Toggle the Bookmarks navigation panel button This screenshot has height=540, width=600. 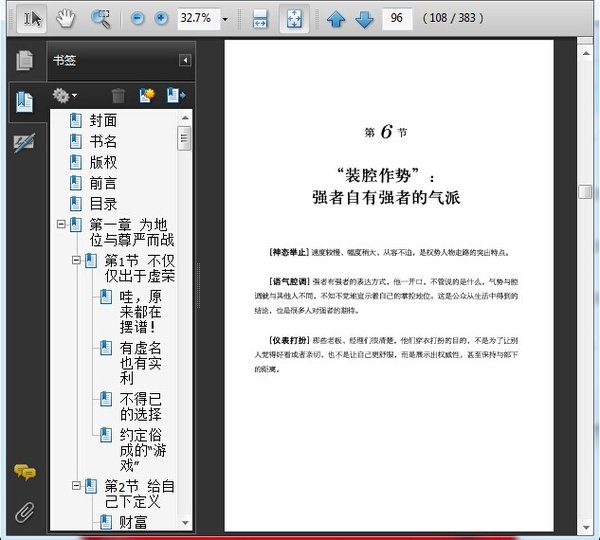(24, 101)
